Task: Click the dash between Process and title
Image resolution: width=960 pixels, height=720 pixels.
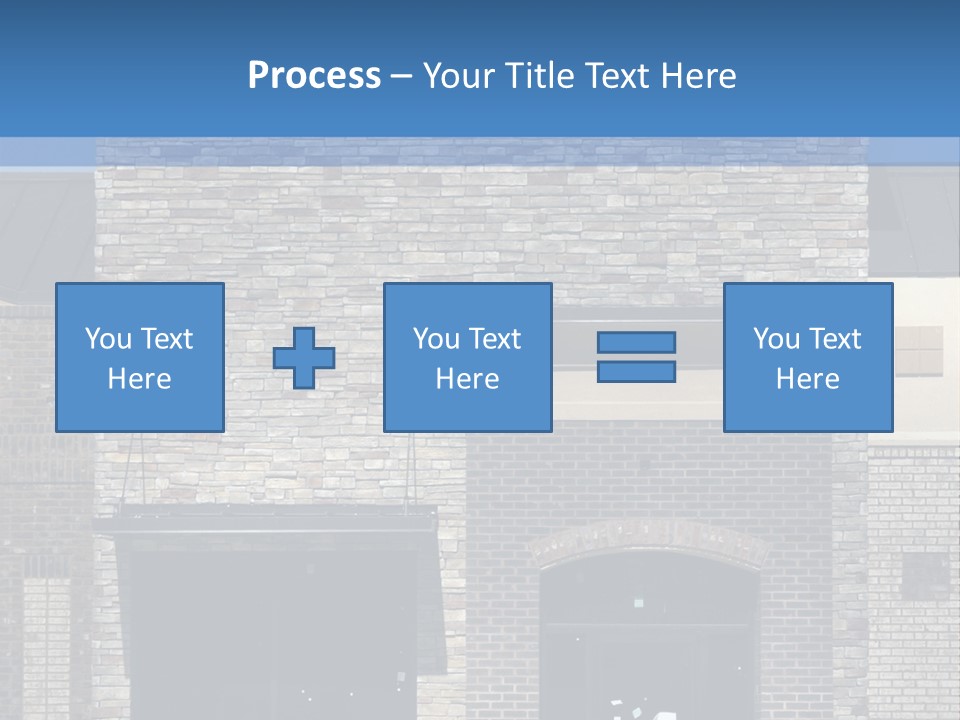Action: [x=401, y=75]
